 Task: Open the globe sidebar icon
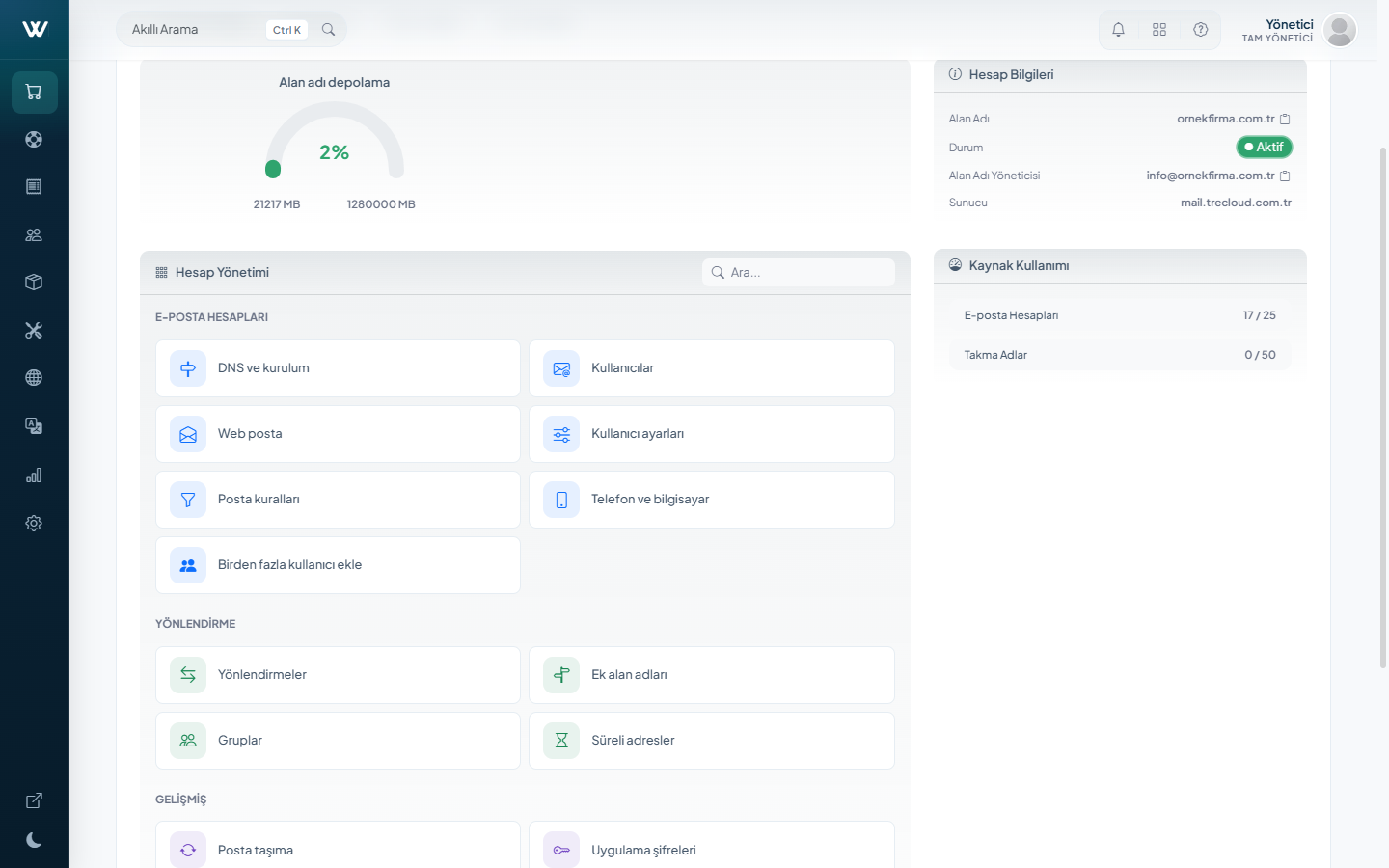pos(34,378)
